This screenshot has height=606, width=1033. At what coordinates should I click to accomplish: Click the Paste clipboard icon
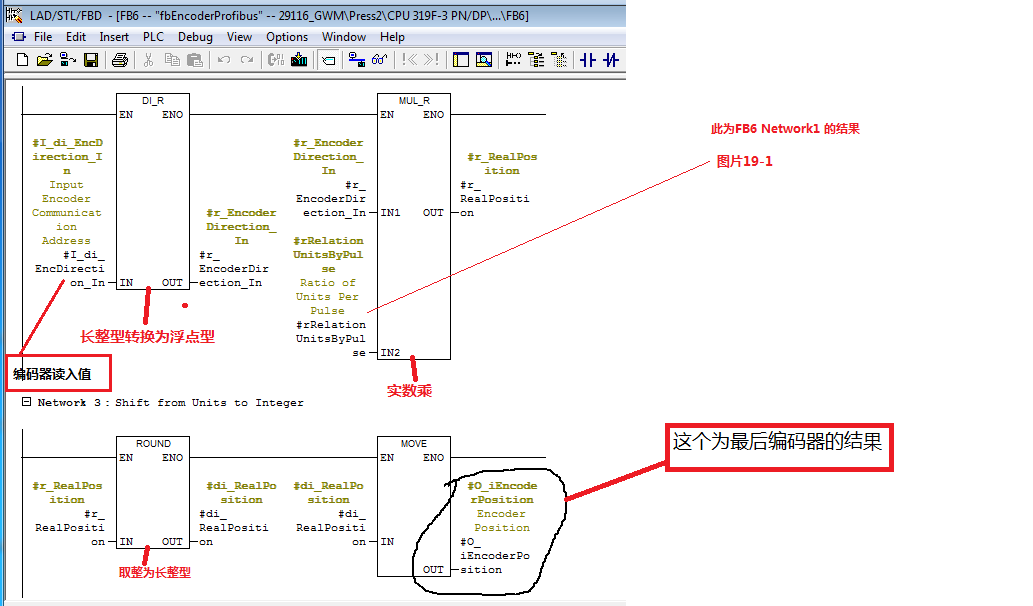[x=194, y=60]
